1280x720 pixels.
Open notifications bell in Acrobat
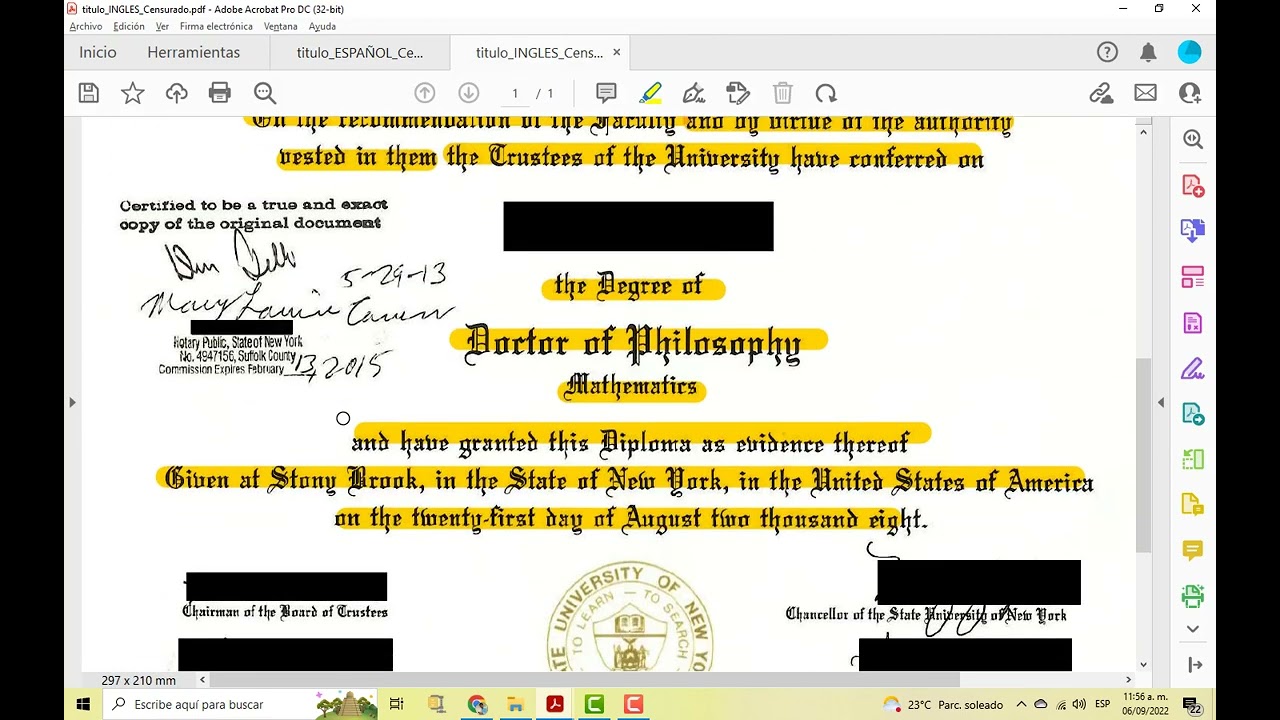(x=1148, y=52)
